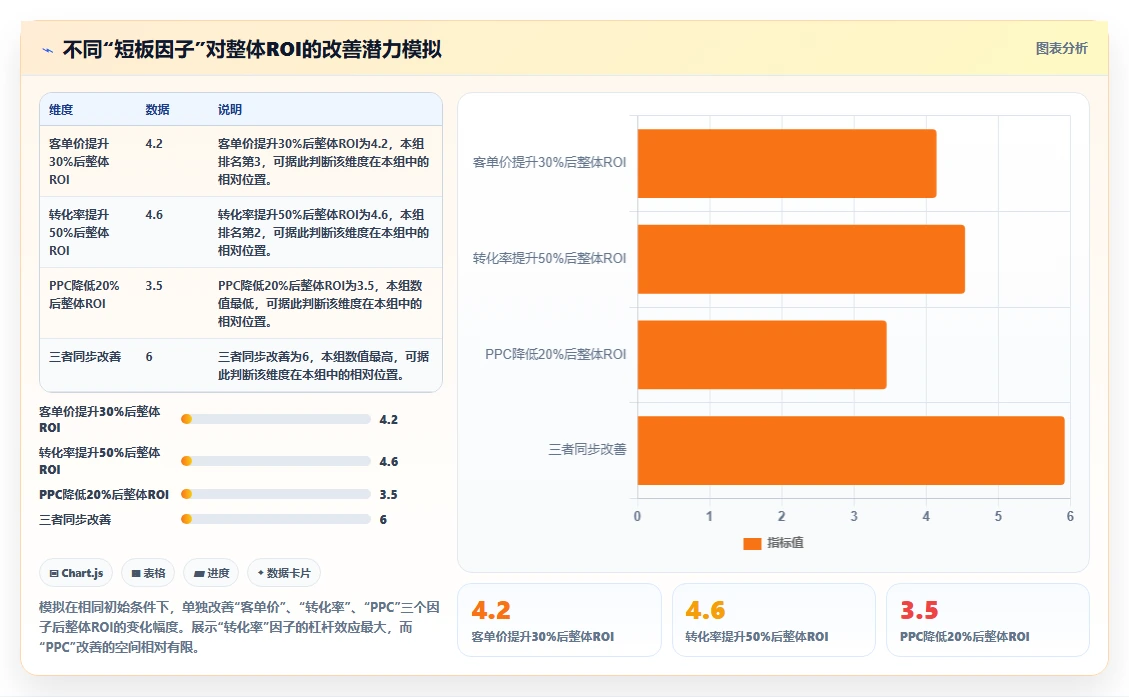Click the blue icon beside the card title
This screenshot has width=1129, height=697.
tap(48, 50)
